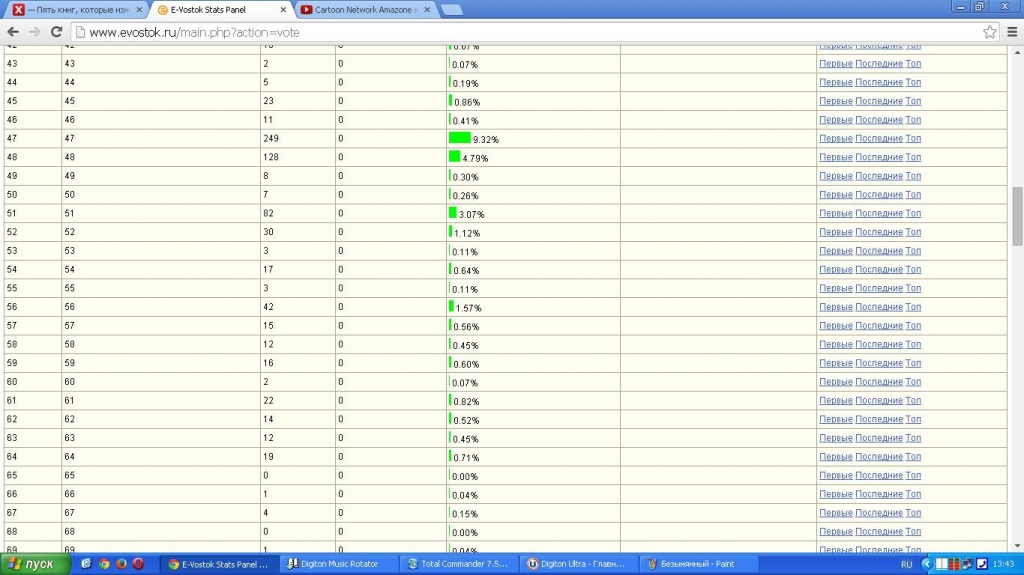This screenshot has width=1024, height=575.
Task: Click the green 9.32% bar for row 47
Action: 459,138
